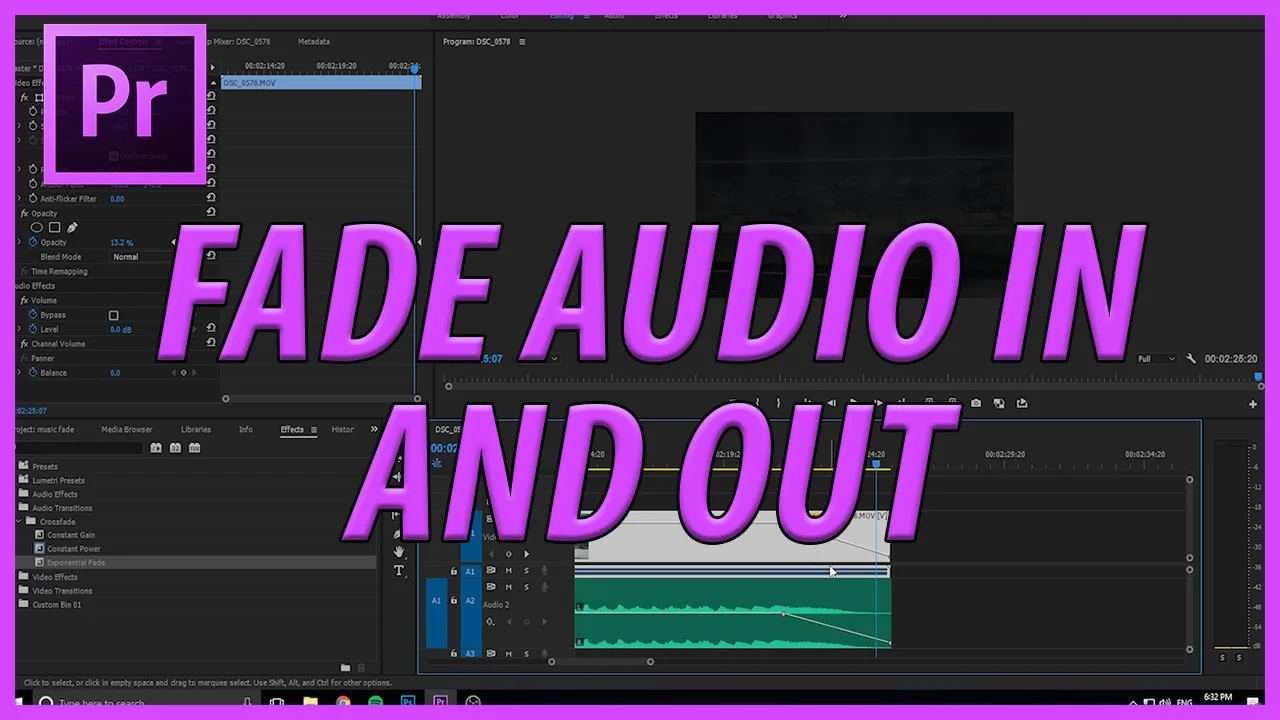The image size is (1280, 720).
Task: Switch to the Info tab
Action: [246, 429]
